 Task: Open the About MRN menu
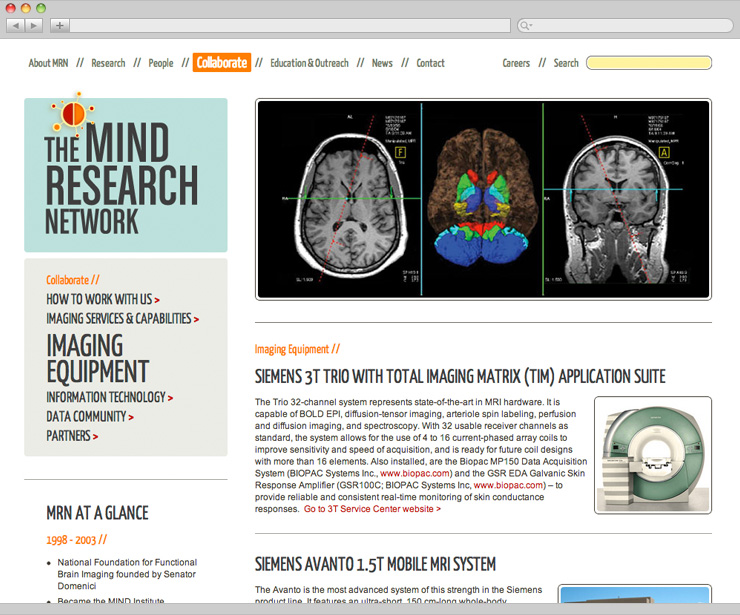tap(48, 63)
